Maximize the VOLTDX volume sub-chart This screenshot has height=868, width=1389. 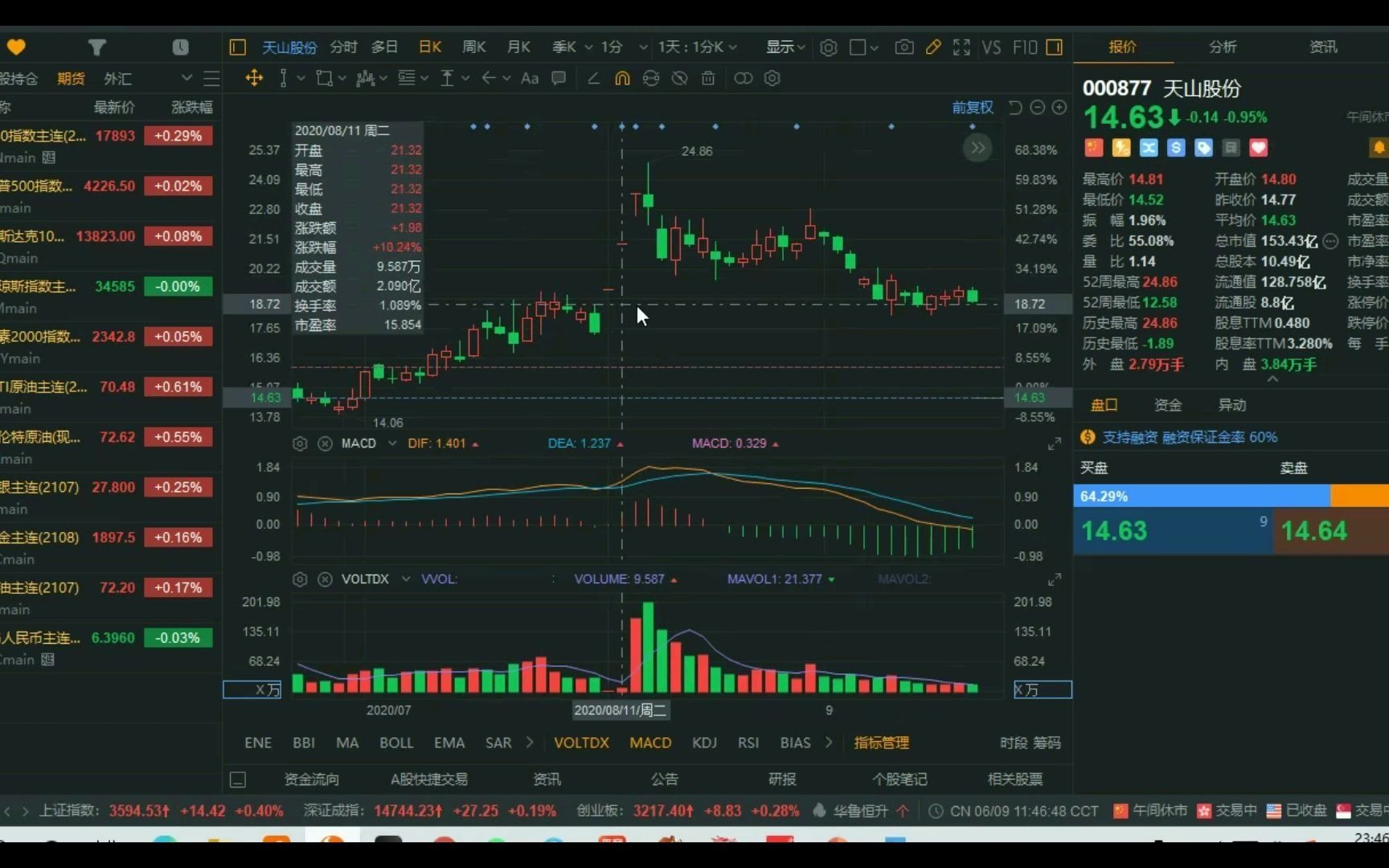pos(1055,579)
